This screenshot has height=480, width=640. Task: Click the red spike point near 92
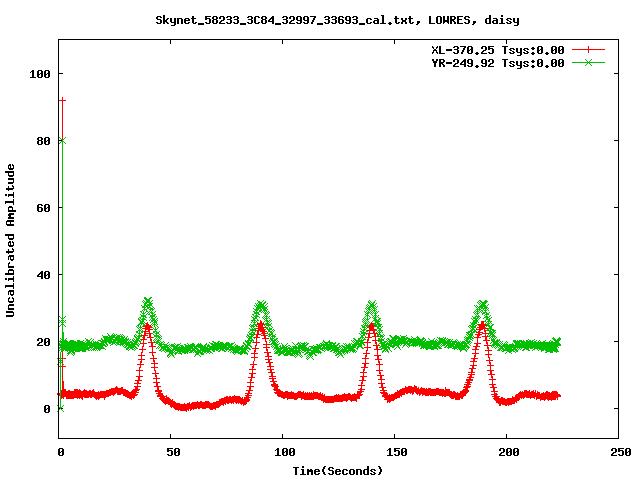coord(62,100)
